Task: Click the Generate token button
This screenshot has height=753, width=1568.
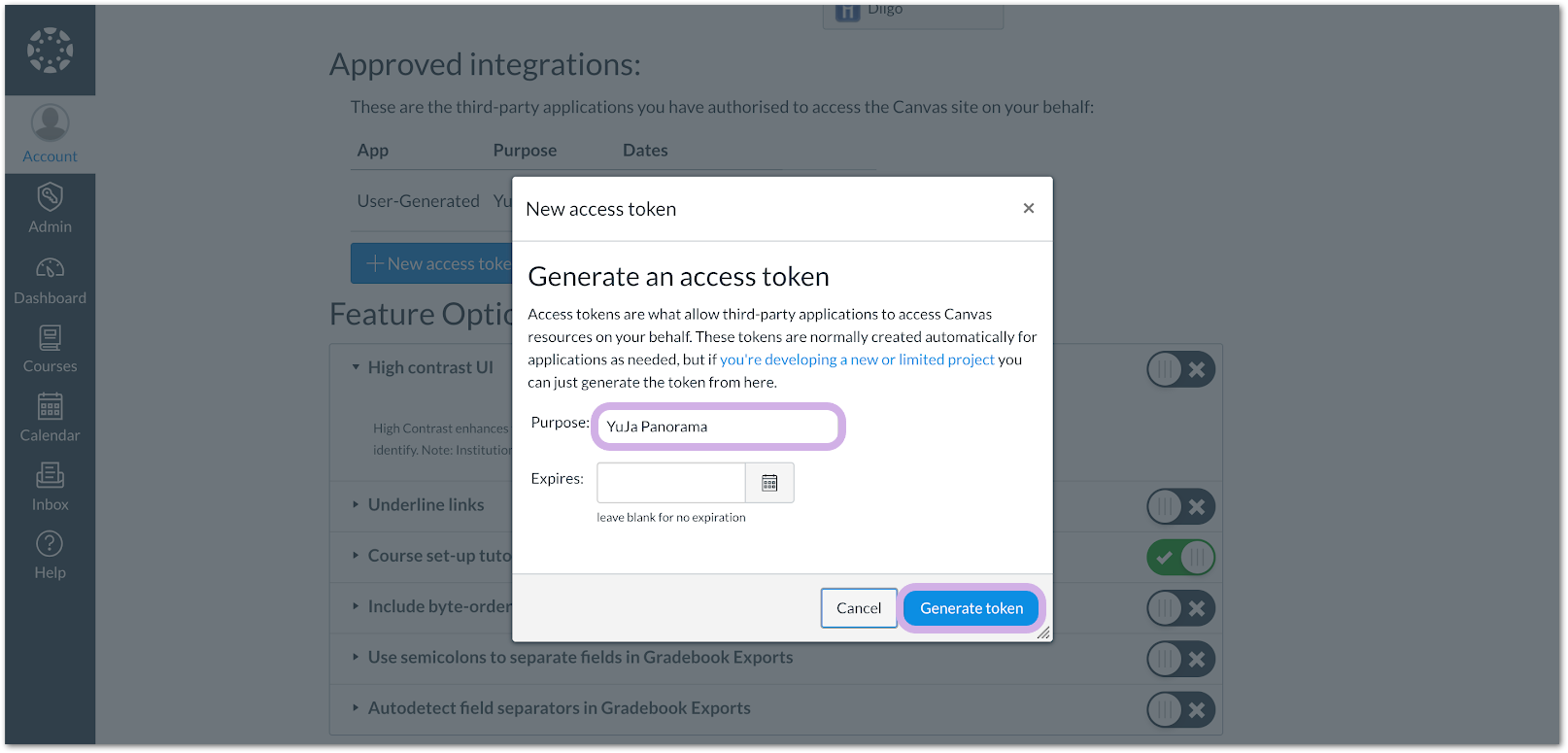Action: click(x=971, y=608)
